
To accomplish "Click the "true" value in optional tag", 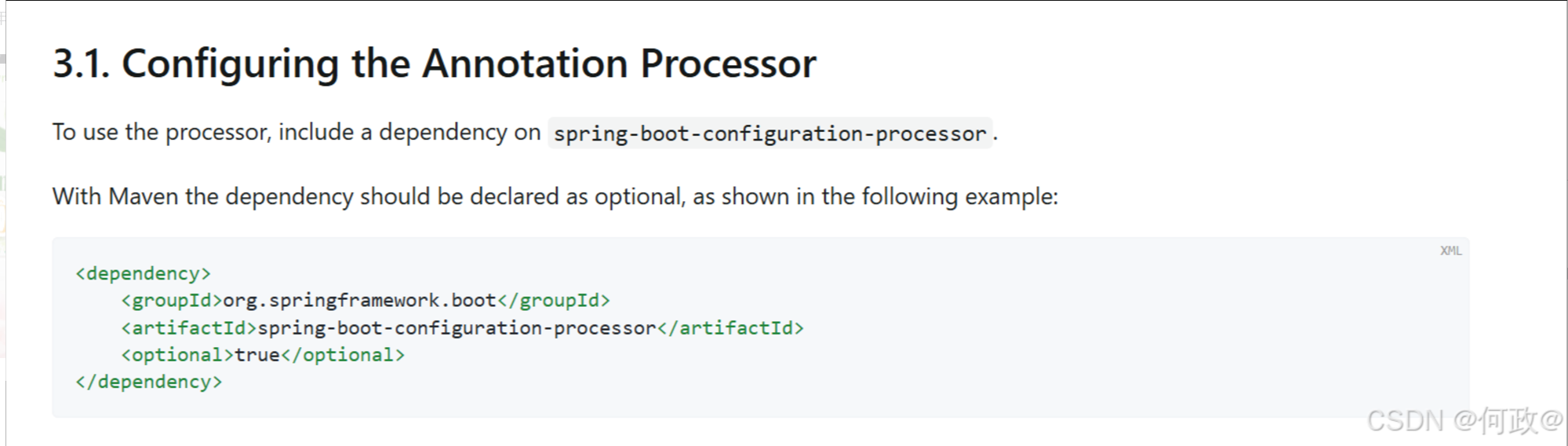I will point(257,355).
